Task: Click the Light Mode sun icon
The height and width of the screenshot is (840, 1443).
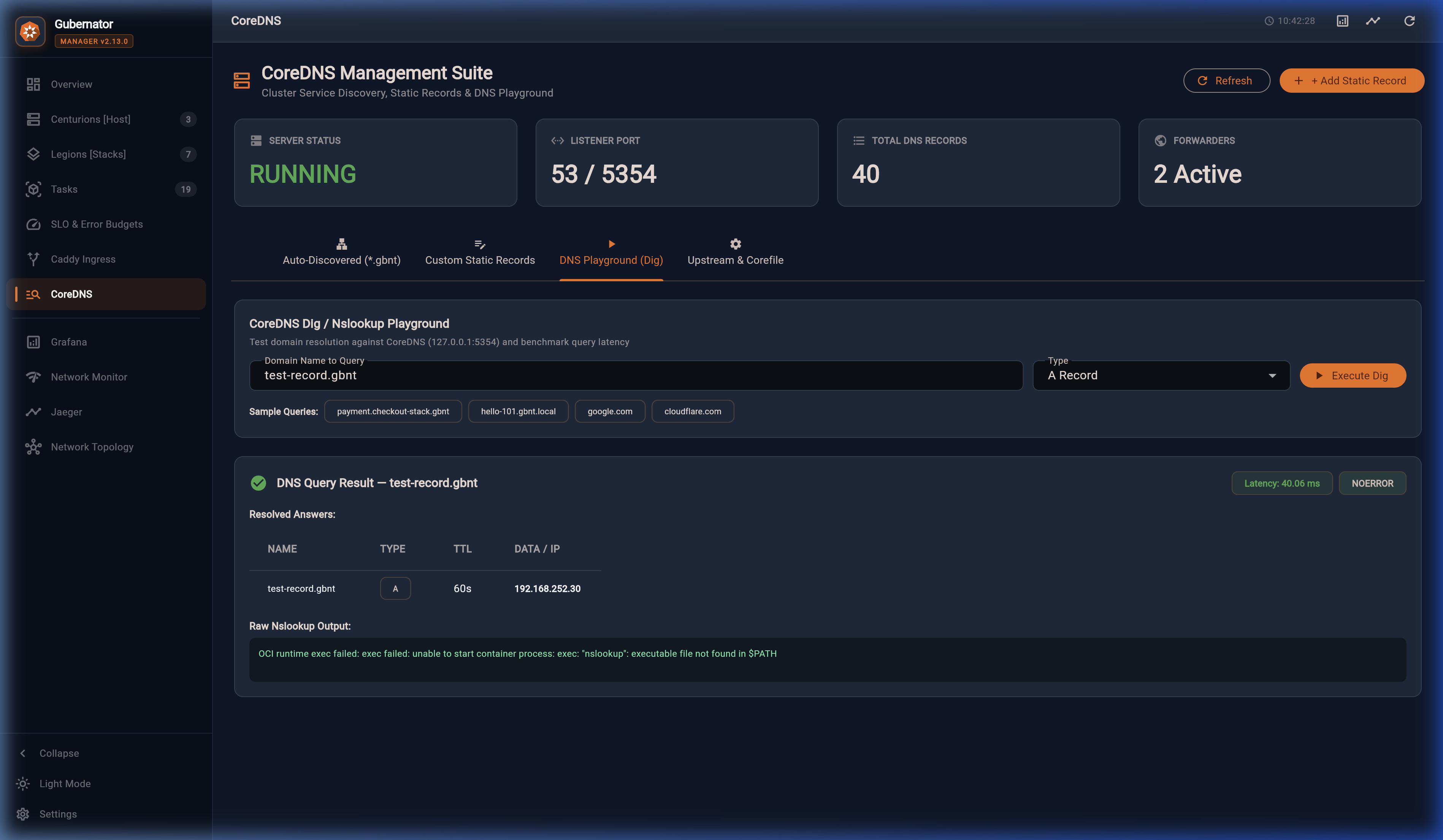Action: [23, 783]
